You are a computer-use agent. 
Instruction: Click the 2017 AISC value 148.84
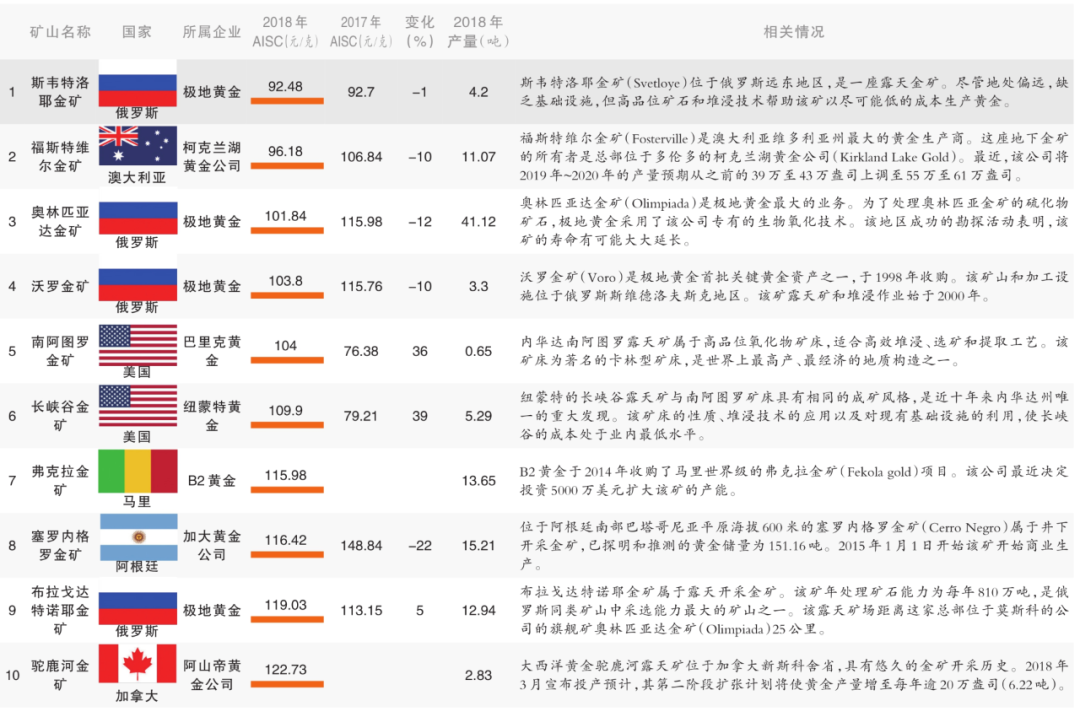tap(361, 545)
